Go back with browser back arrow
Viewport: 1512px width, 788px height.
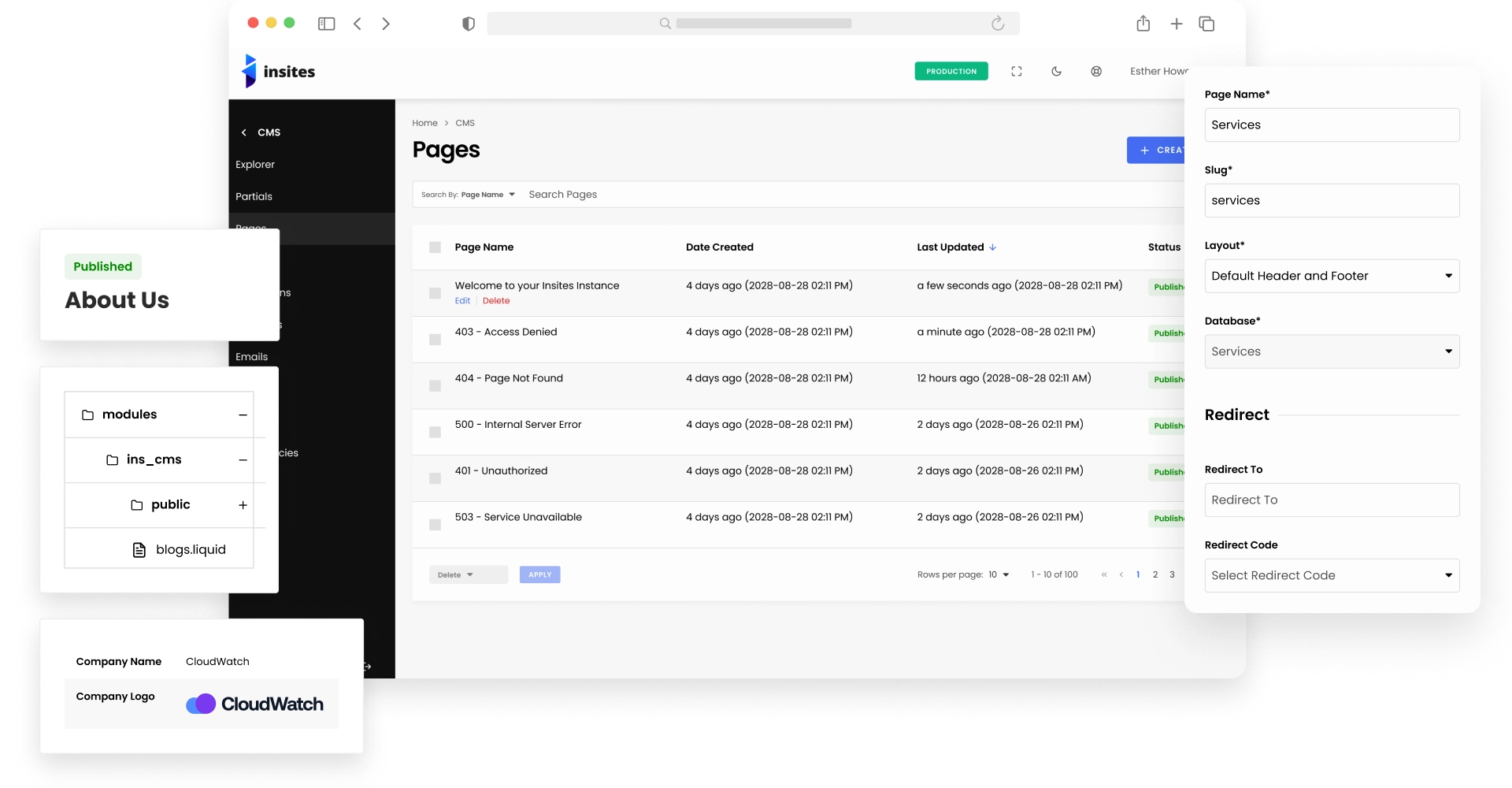pyautogui.click(x=358, y=24)
